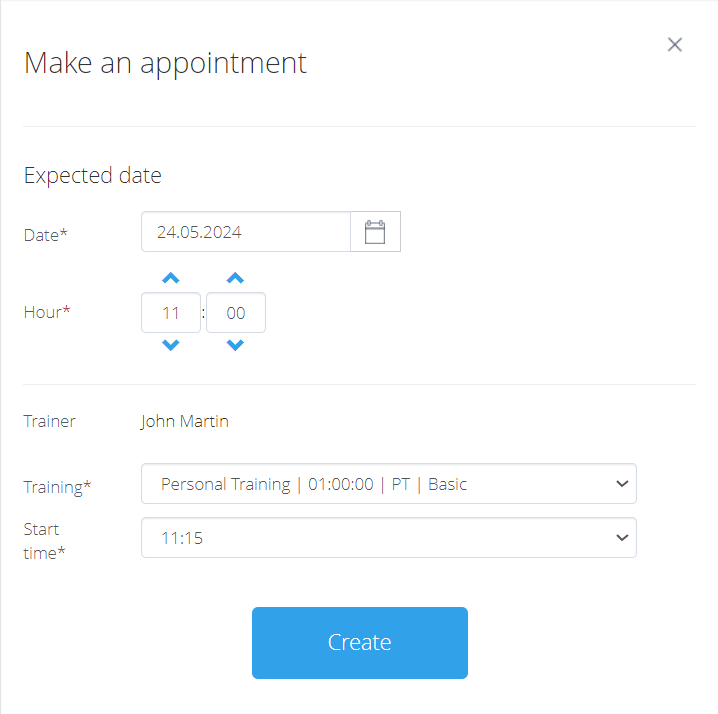Image resolution: width=718 pixels, height=714 pixels.
Task: Decrease the minutes with the down arrow
Action: click(x=235, y=345)
